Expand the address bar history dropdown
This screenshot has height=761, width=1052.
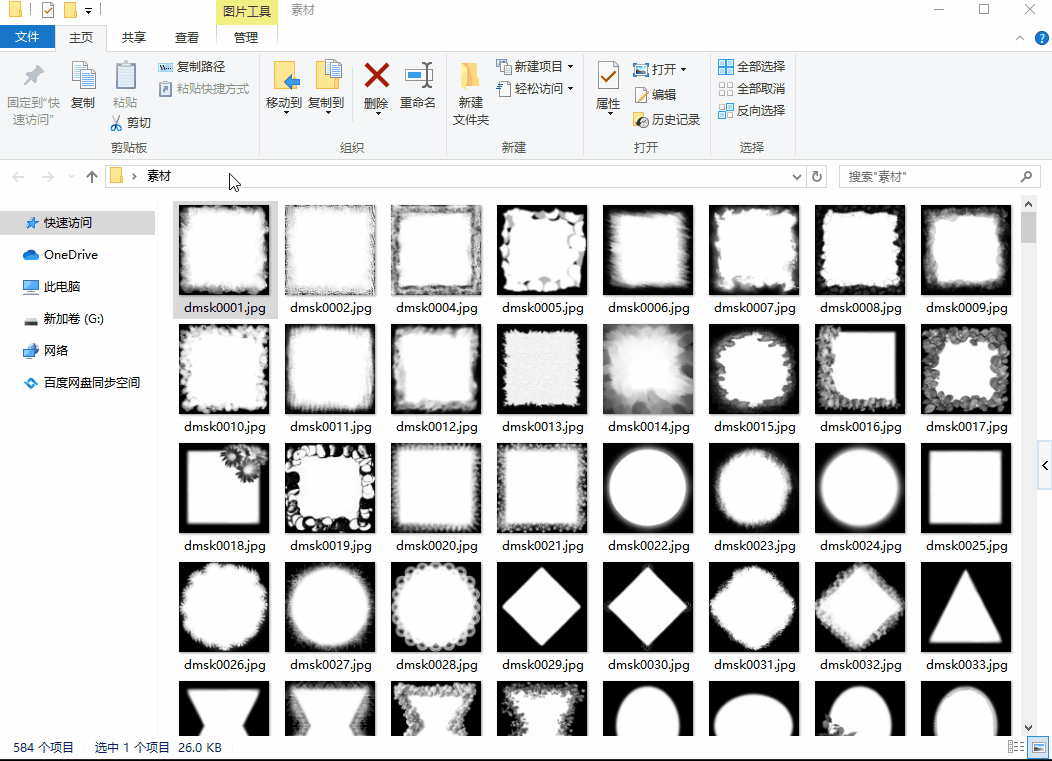tap(797, 177)
